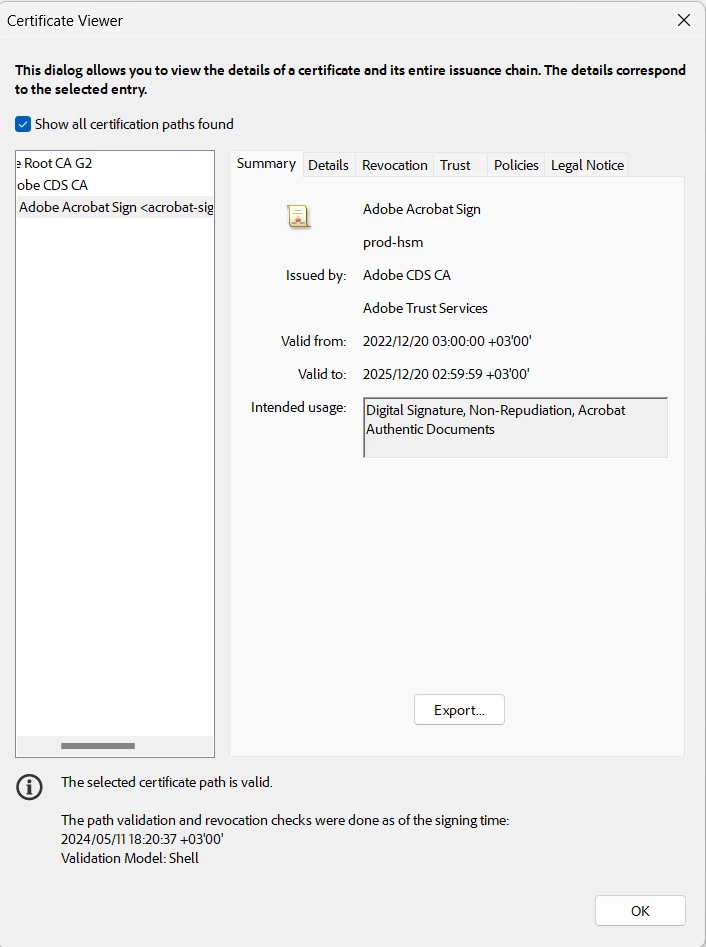The height and width of the screenshot is (947, 706).
Task: Click the certificate list horizontal scrollbar
Action: (98, 746)
